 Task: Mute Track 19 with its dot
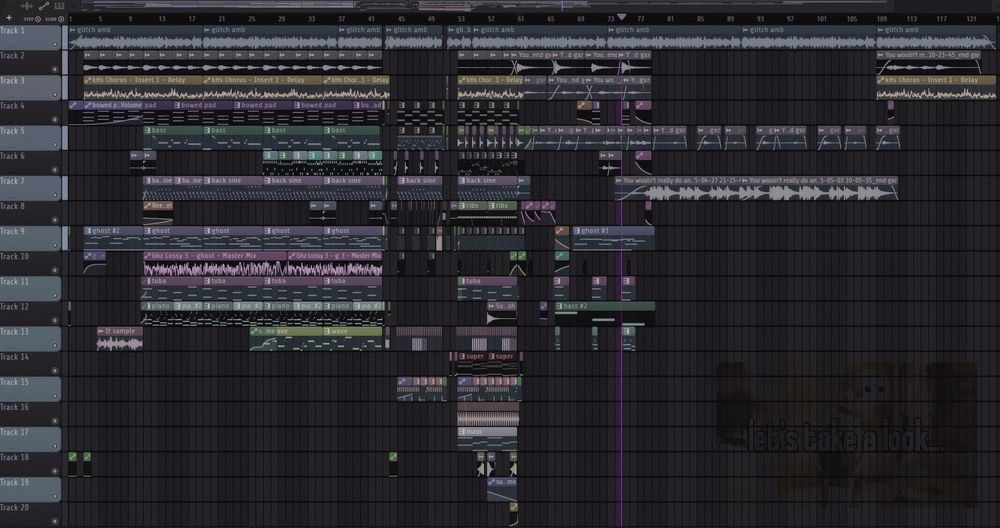click(55, 496)
